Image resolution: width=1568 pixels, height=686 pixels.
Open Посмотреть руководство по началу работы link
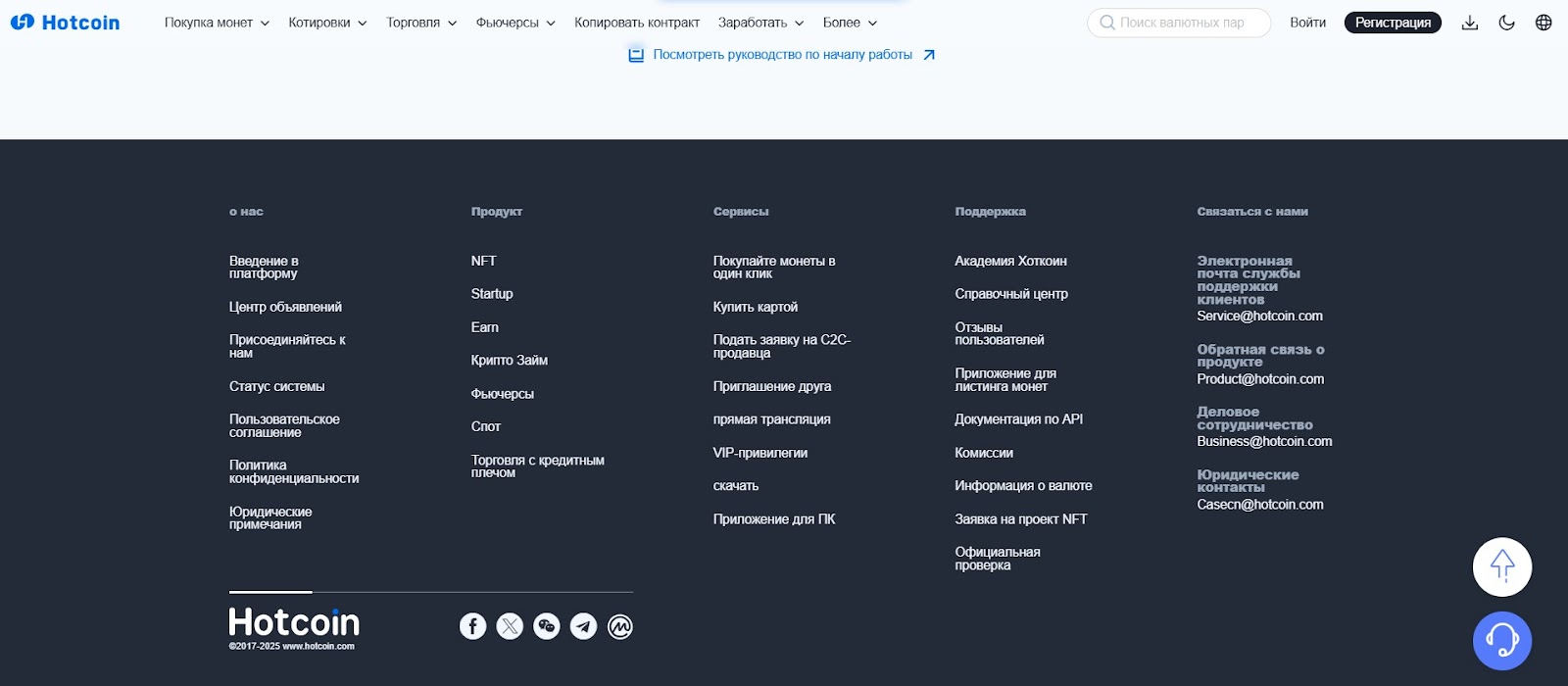(782, 55)
